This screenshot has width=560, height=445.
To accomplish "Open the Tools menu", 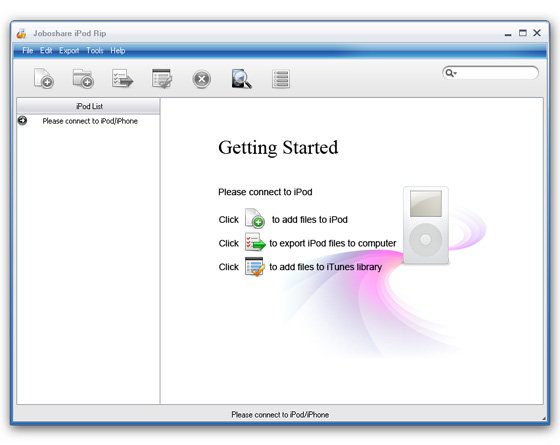I will (95, 50).
